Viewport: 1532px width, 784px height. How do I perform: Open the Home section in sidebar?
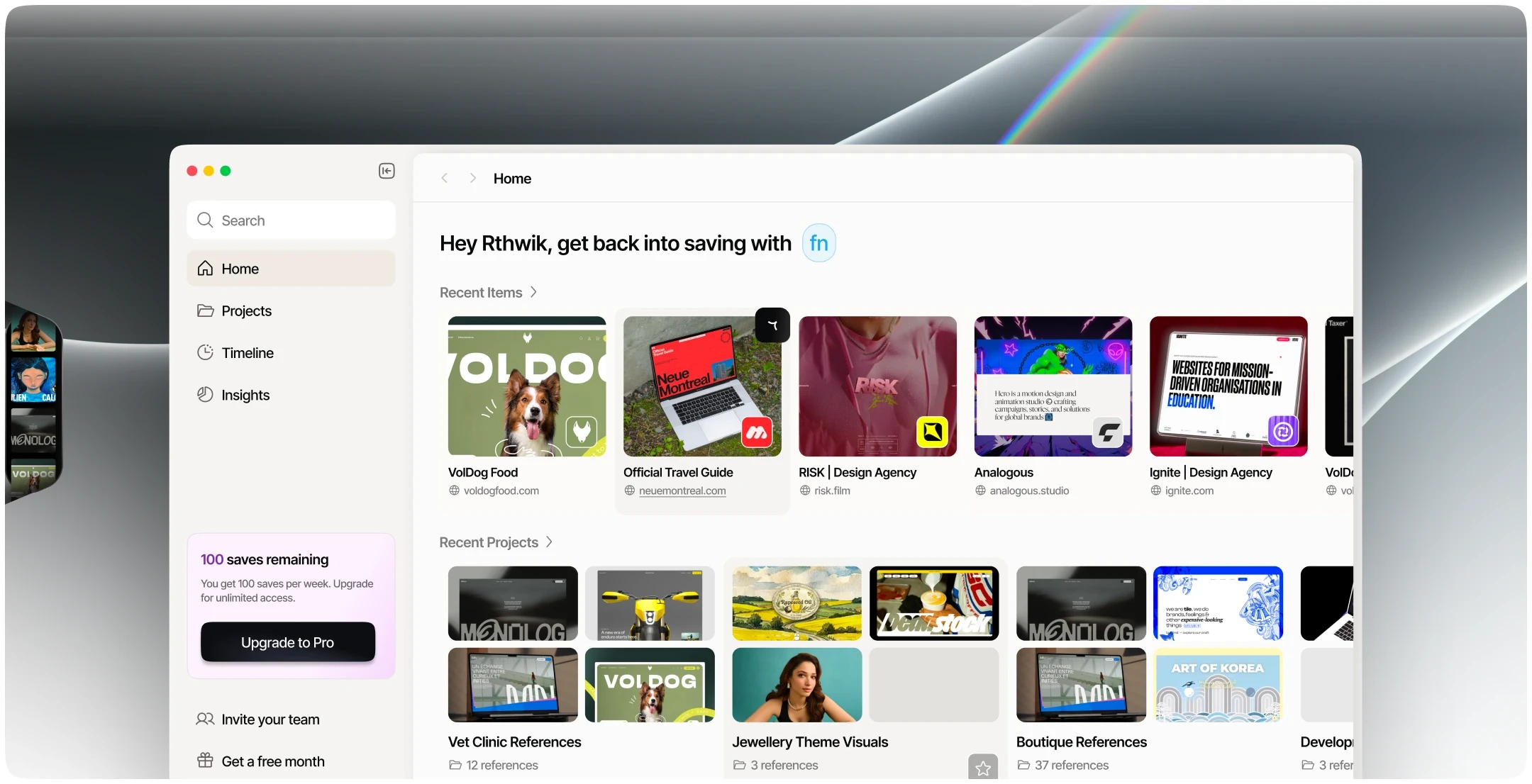pos(291,269)
